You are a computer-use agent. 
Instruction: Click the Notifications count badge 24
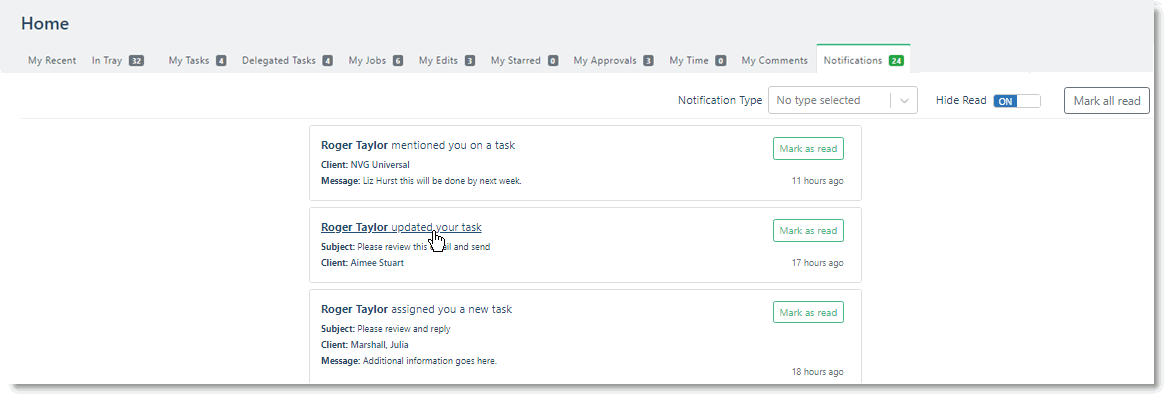(x=896, y=61)
